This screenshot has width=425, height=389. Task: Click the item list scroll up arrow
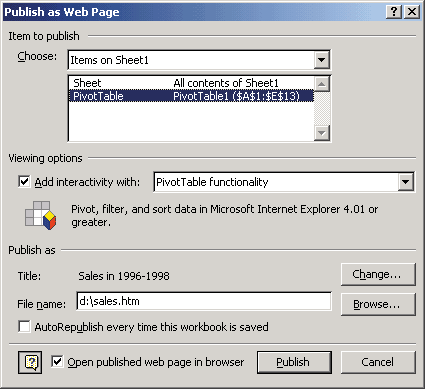322,84
